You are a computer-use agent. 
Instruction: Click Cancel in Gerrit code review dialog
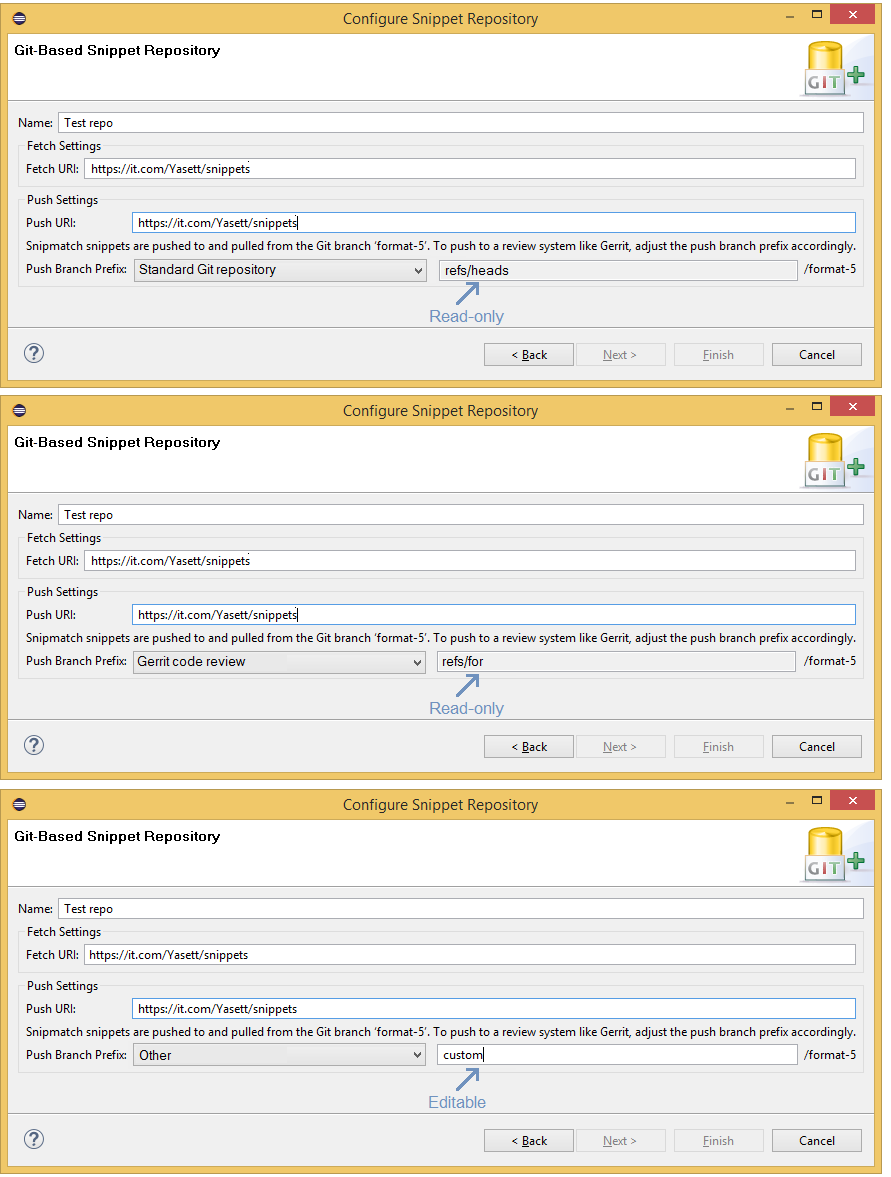point(817,746)
